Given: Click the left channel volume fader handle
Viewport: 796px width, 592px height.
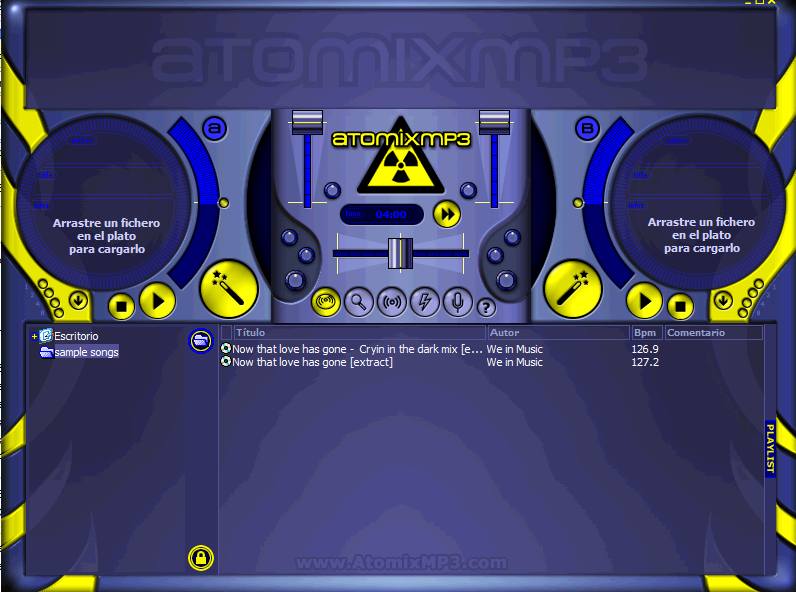Looking at the screenshot, I should pyautogui.click(x=307, y=122).
